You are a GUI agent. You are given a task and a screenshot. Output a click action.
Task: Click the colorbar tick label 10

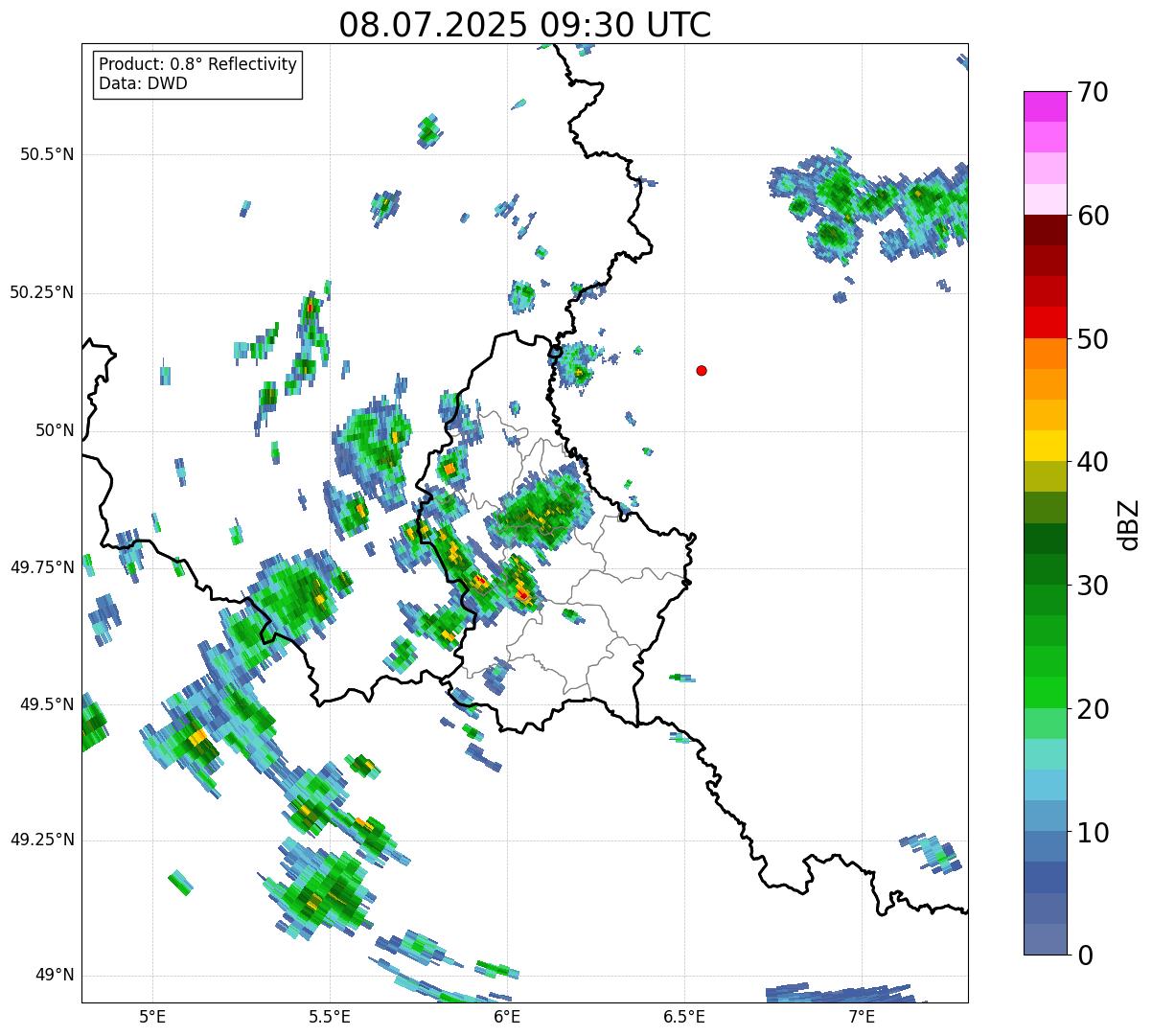pyautogui.click(x=1093, y=833)
